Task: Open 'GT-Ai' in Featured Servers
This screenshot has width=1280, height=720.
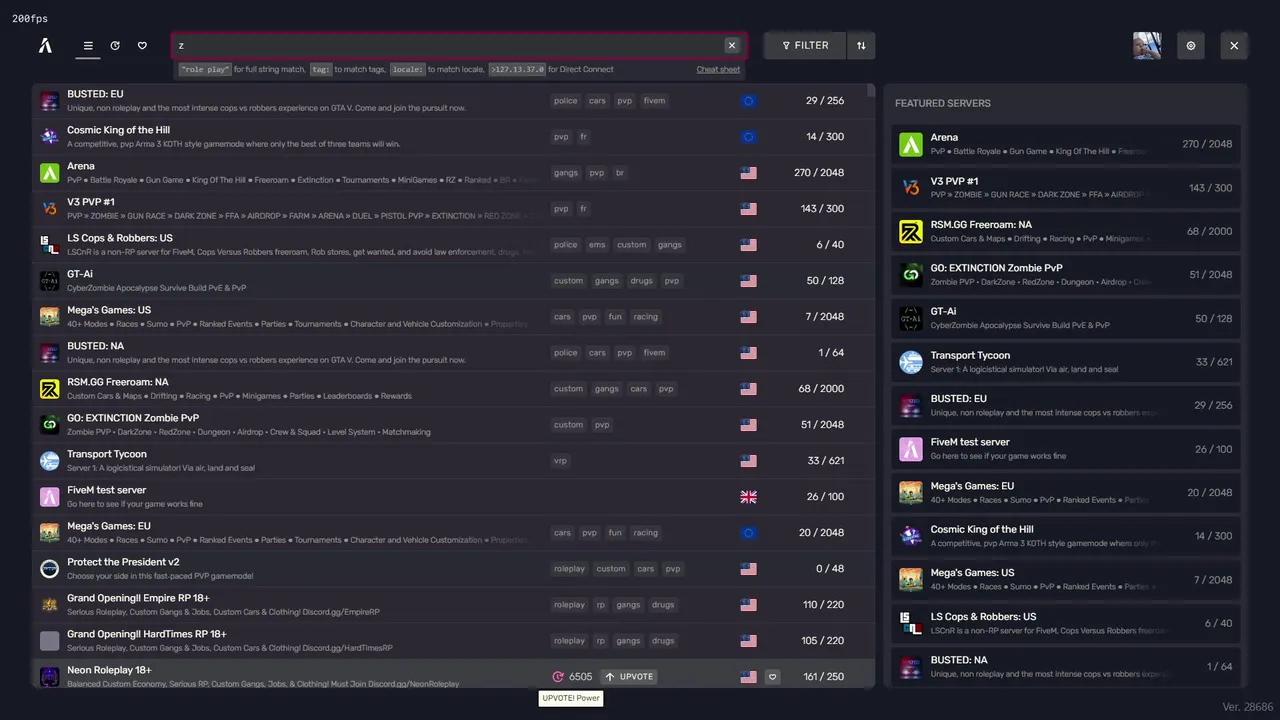Action: (x=1066, y=318)
